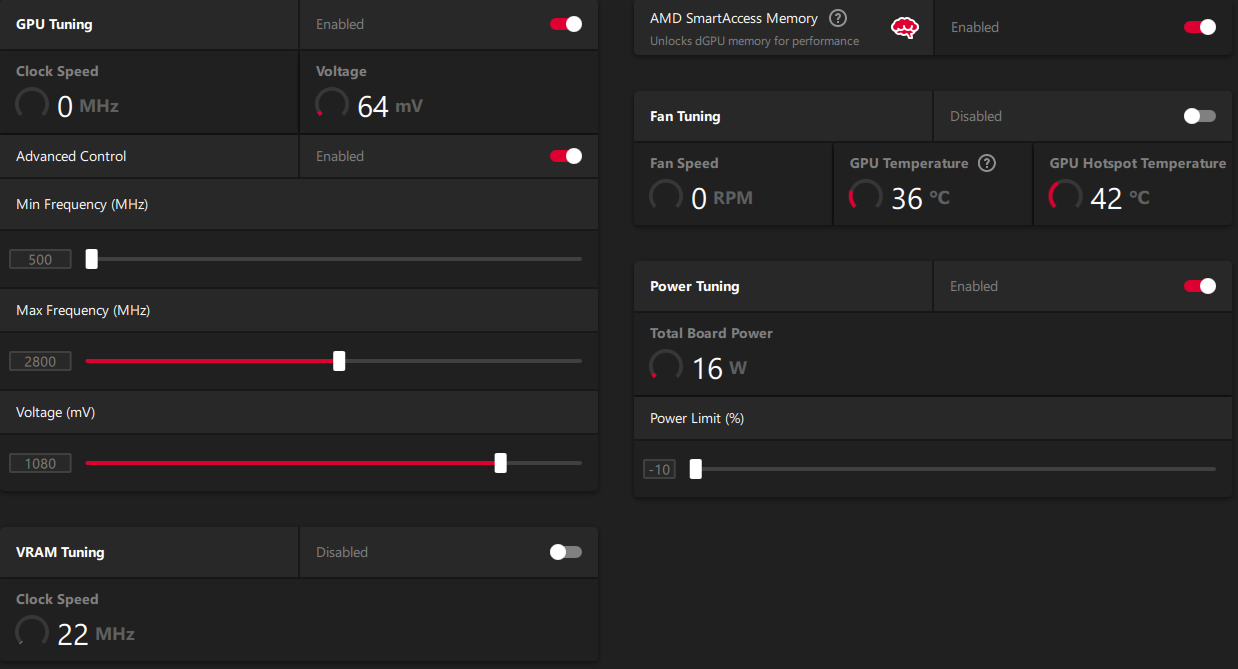This screenshot has width=1238, height=669.
Task: Click the GPU Voltage gauge icon
Action: [332, 104]
